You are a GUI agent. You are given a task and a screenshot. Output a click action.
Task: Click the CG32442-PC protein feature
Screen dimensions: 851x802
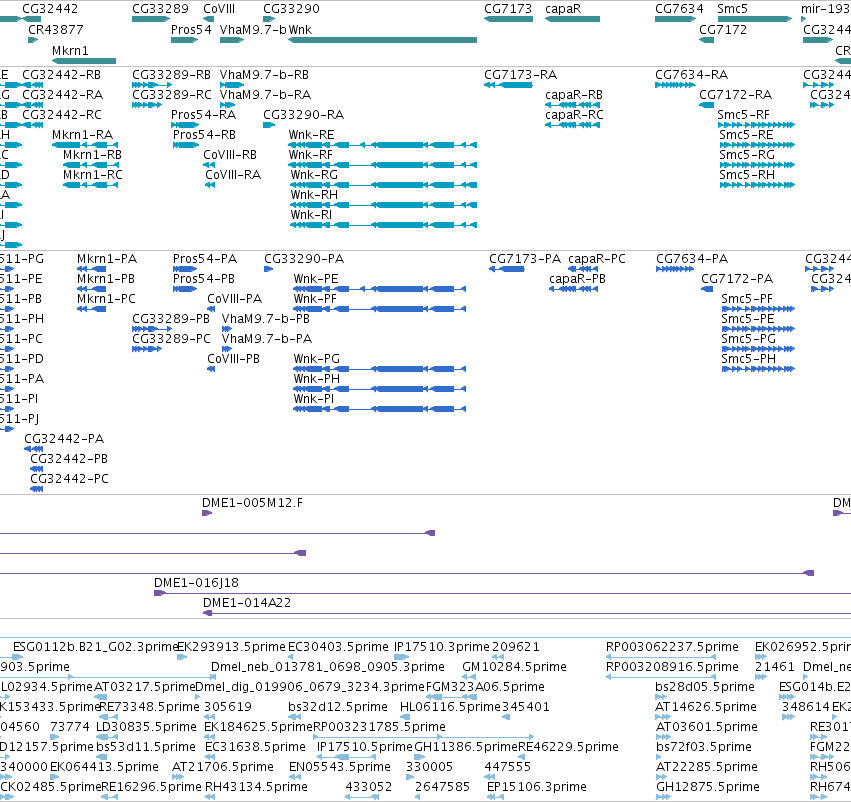[x=36, y=489]
